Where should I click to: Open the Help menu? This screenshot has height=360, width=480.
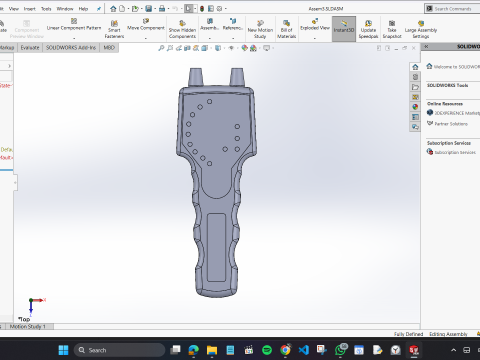(83, 9)
